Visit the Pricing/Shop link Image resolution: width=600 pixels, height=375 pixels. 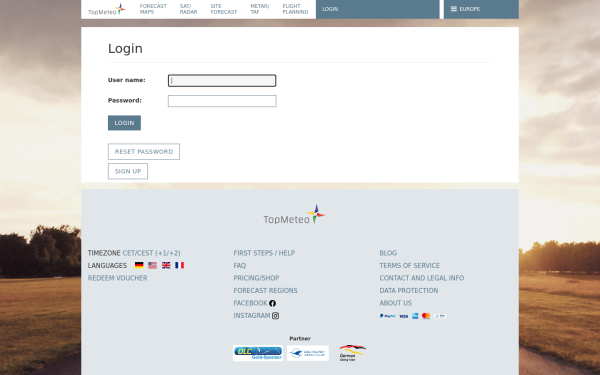[256, 278]
